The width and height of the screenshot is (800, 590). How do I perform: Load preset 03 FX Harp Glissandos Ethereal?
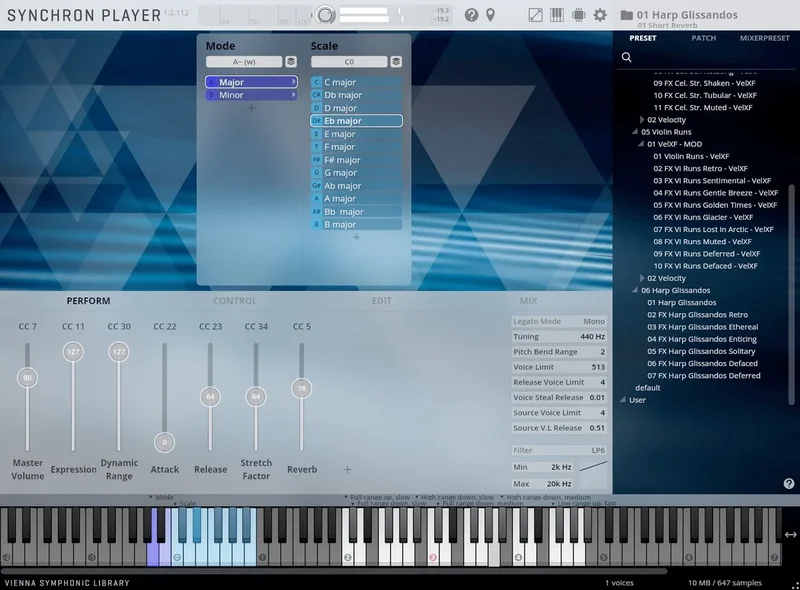703,327
